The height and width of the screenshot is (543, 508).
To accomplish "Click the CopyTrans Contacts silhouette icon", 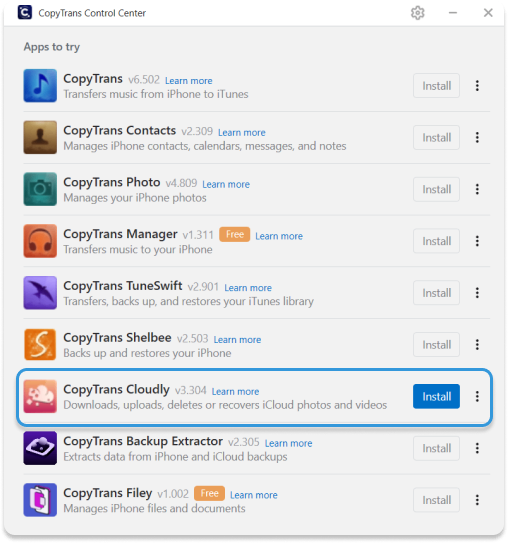I will pyautogui.click(x=40, y=137).
